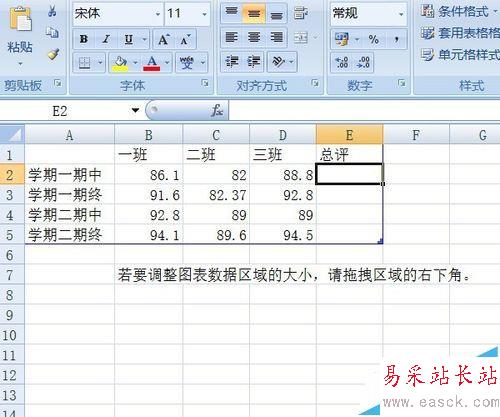Viewport: 500px width, 417px height.
Task: Open number 数字 dialog launcher
Action: pos(402,83)
